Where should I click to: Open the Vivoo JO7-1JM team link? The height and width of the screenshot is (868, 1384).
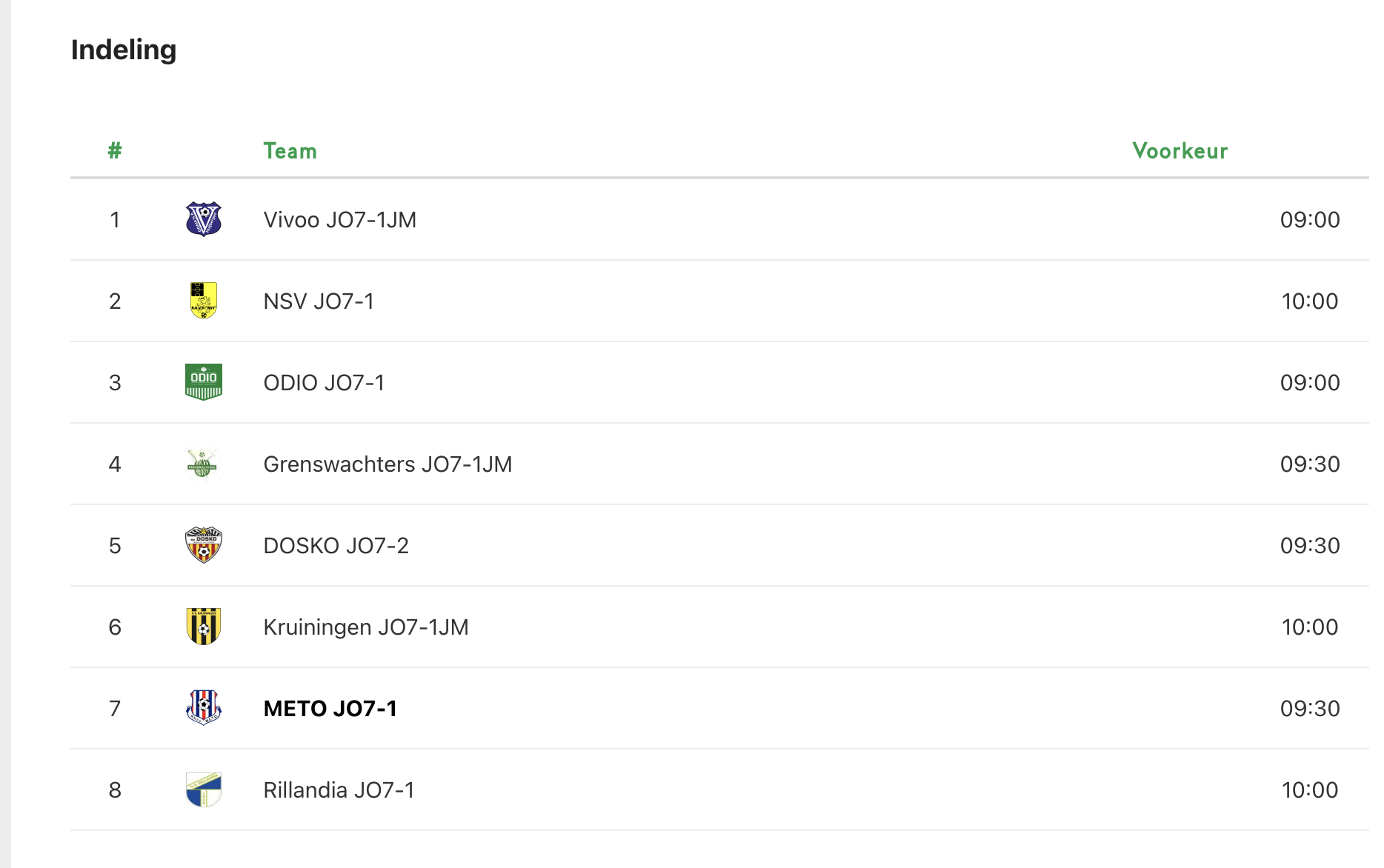(x=339, y=220)
